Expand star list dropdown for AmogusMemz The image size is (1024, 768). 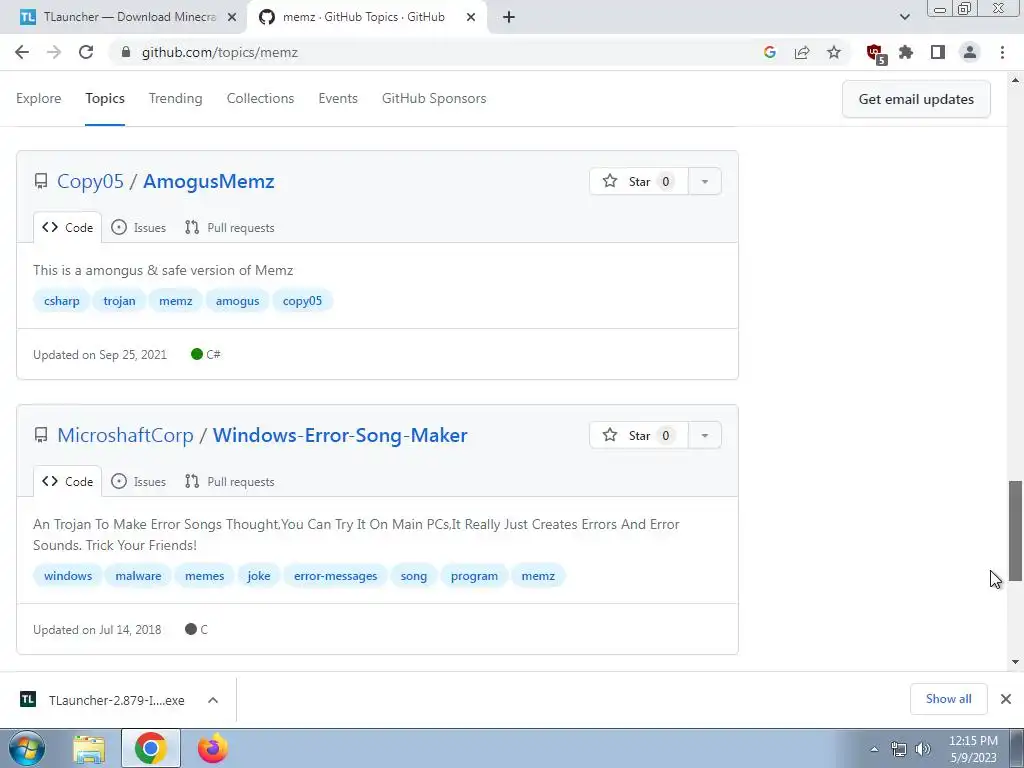click(x=705, y=182)
